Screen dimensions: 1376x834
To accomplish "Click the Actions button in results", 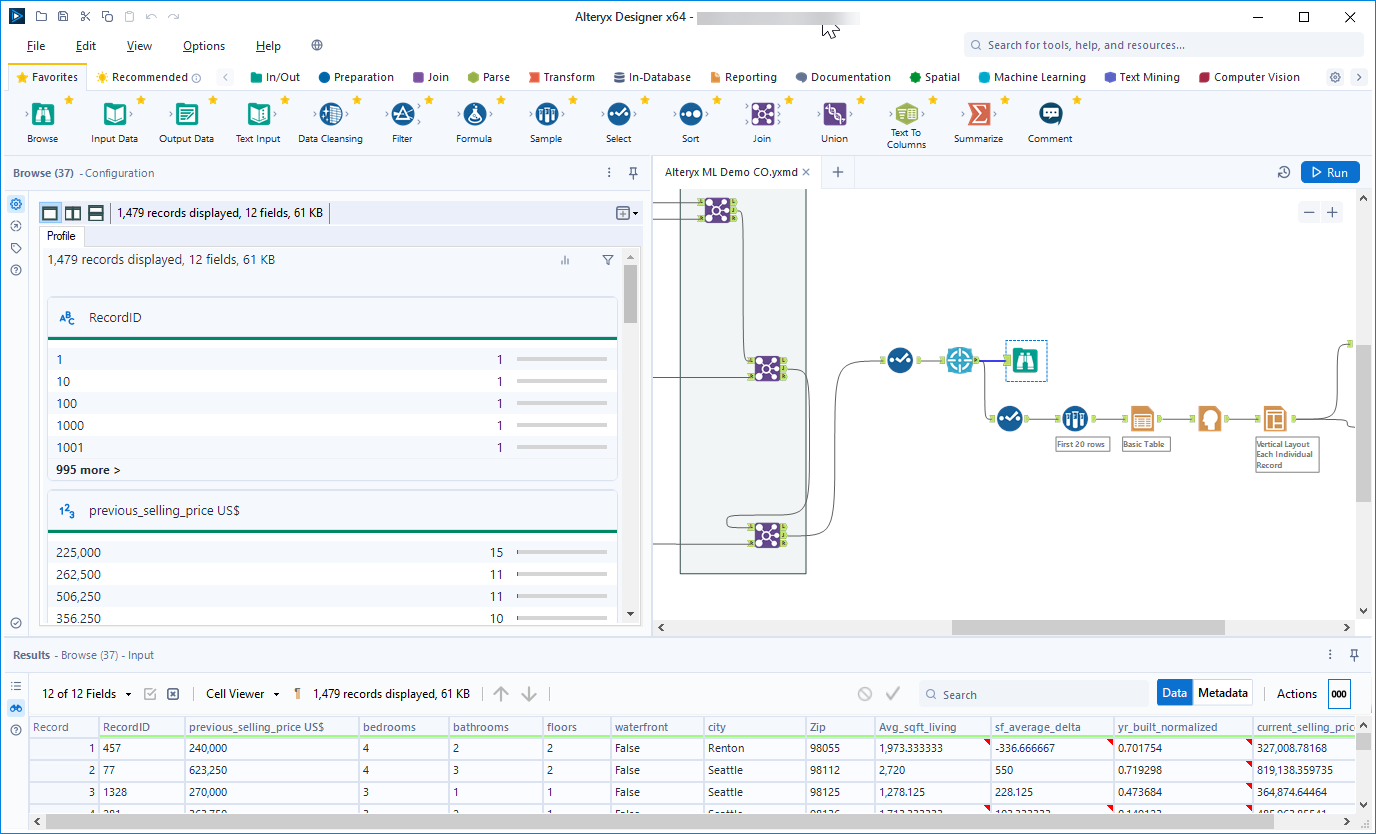I will click(x=1296, y=693).
